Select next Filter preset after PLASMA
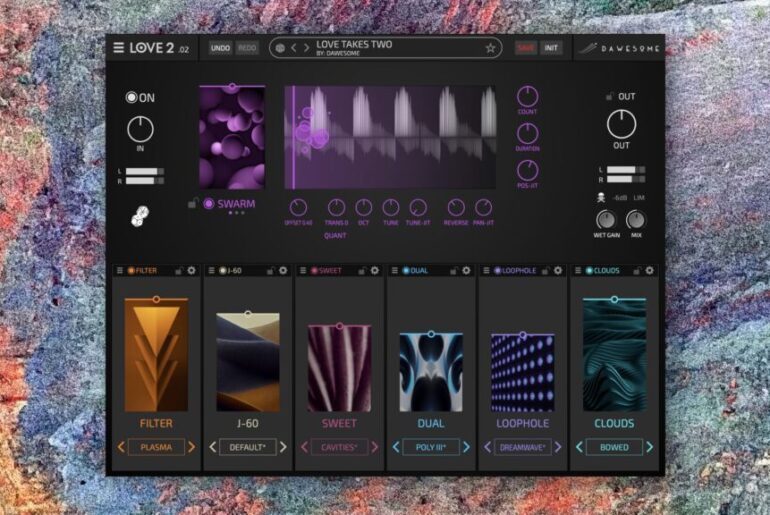Image resolution: width=770 pixels, height=515 pixels. [x=192, y=447]
